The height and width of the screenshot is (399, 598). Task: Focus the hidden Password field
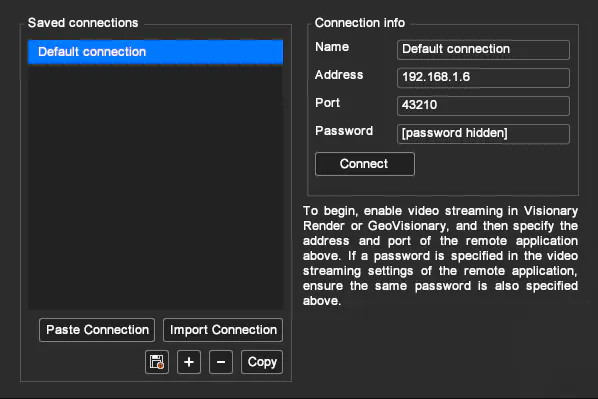pos(483,134)
